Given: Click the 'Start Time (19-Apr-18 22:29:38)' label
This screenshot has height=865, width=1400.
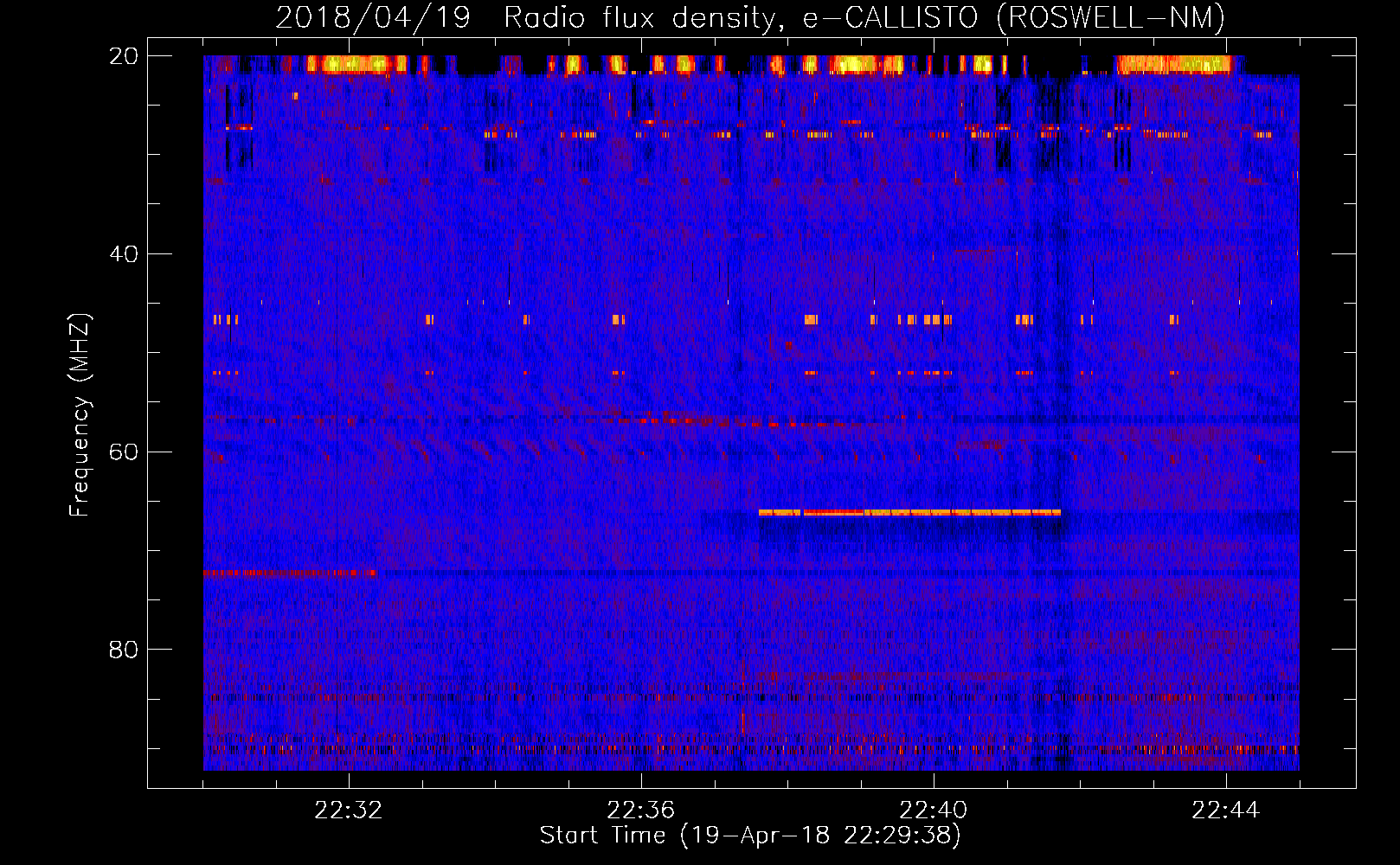Looking at the screenshot, I should 750,836.
